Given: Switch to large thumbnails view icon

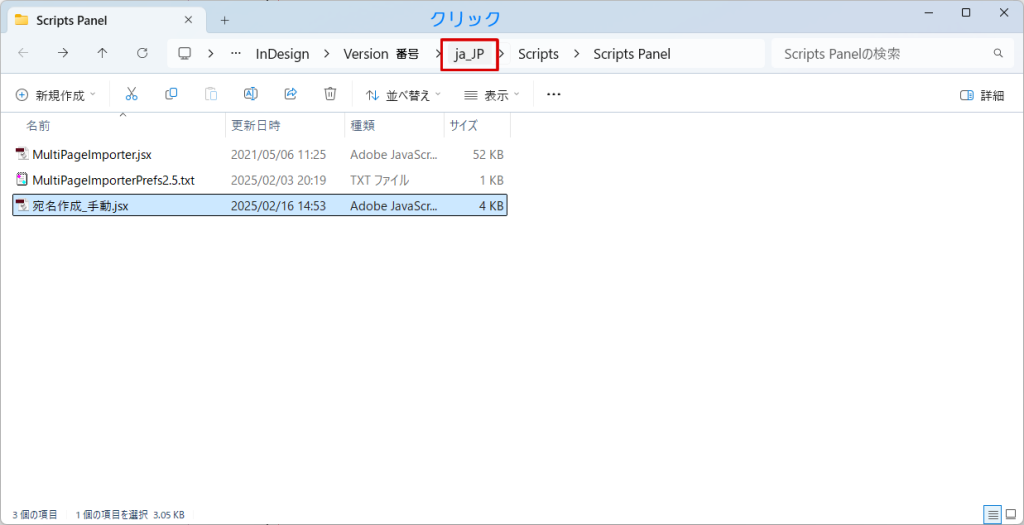Looking at the screenshot, I should click(x=1010, y=514).
